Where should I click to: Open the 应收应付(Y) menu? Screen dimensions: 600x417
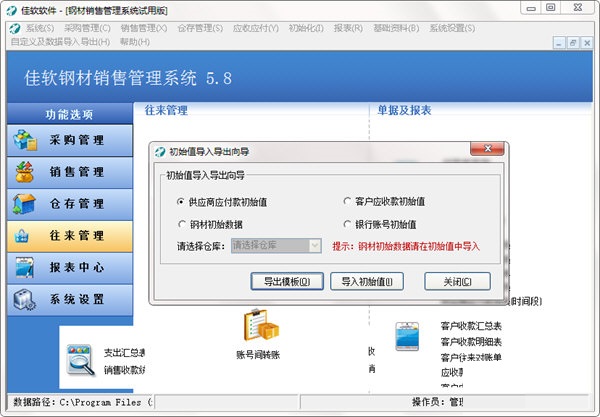point(256,28)
